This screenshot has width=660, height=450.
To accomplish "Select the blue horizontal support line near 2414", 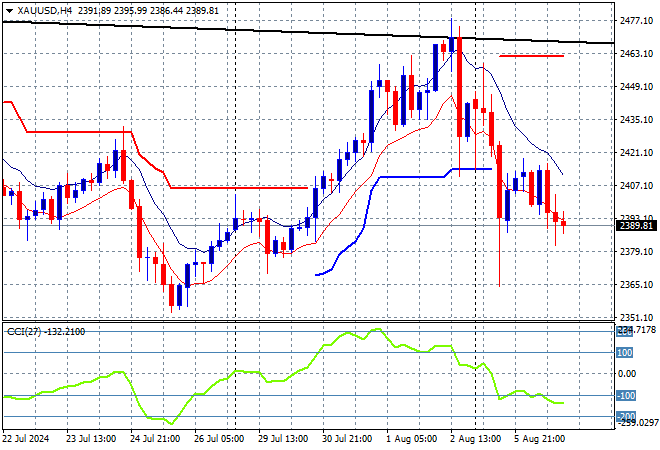I will (471, 169).
